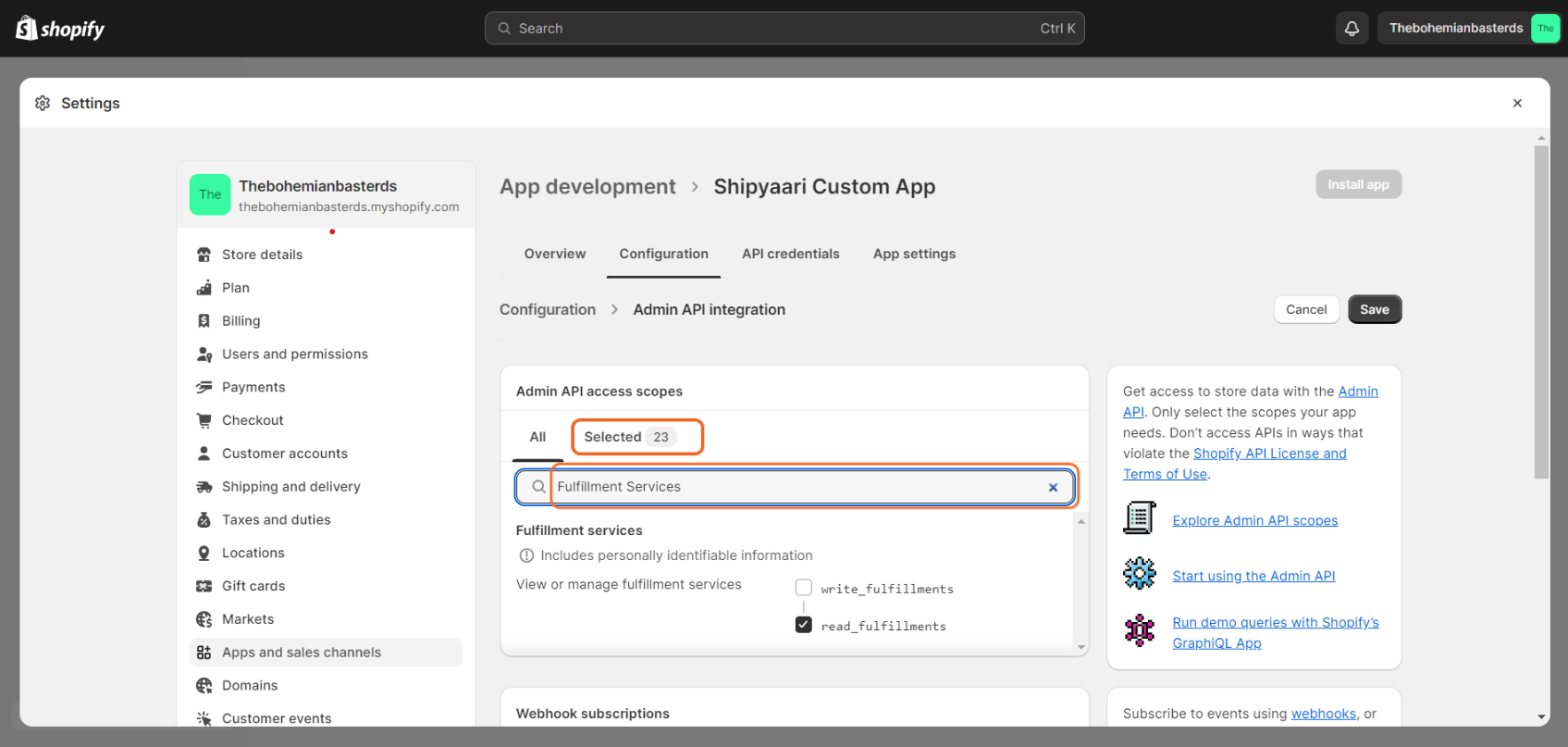This screenshot has height=747, width=1568.
Task: Click the Install app button
Action: click(x=1358, y=184)
